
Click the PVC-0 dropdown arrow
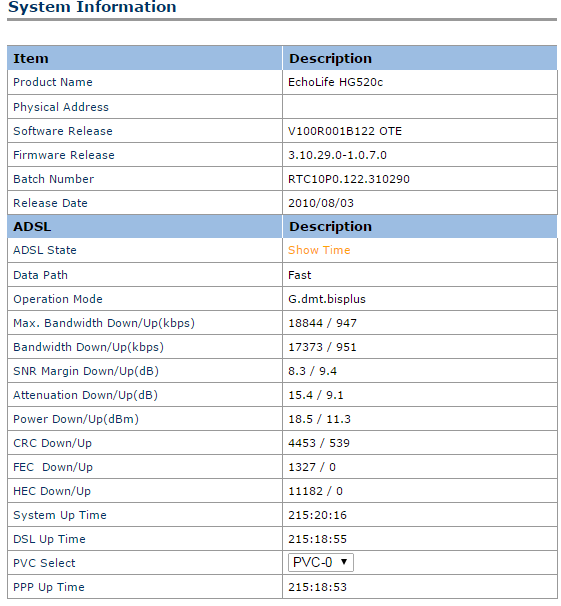[344, 562]
